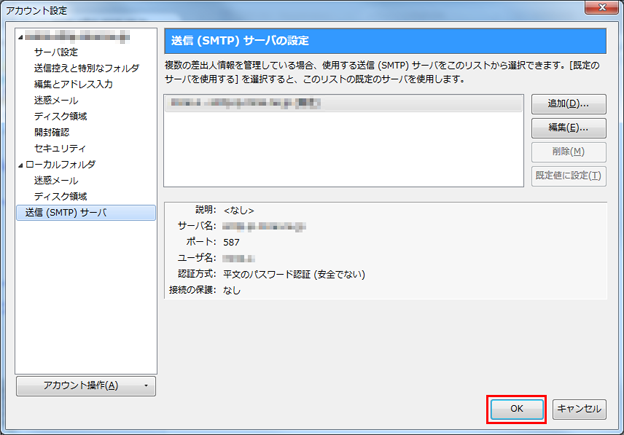Click the なし value beside 接続の保護
Screen dimensions: 624x435
pyautogui.click(x=232, y=290)
